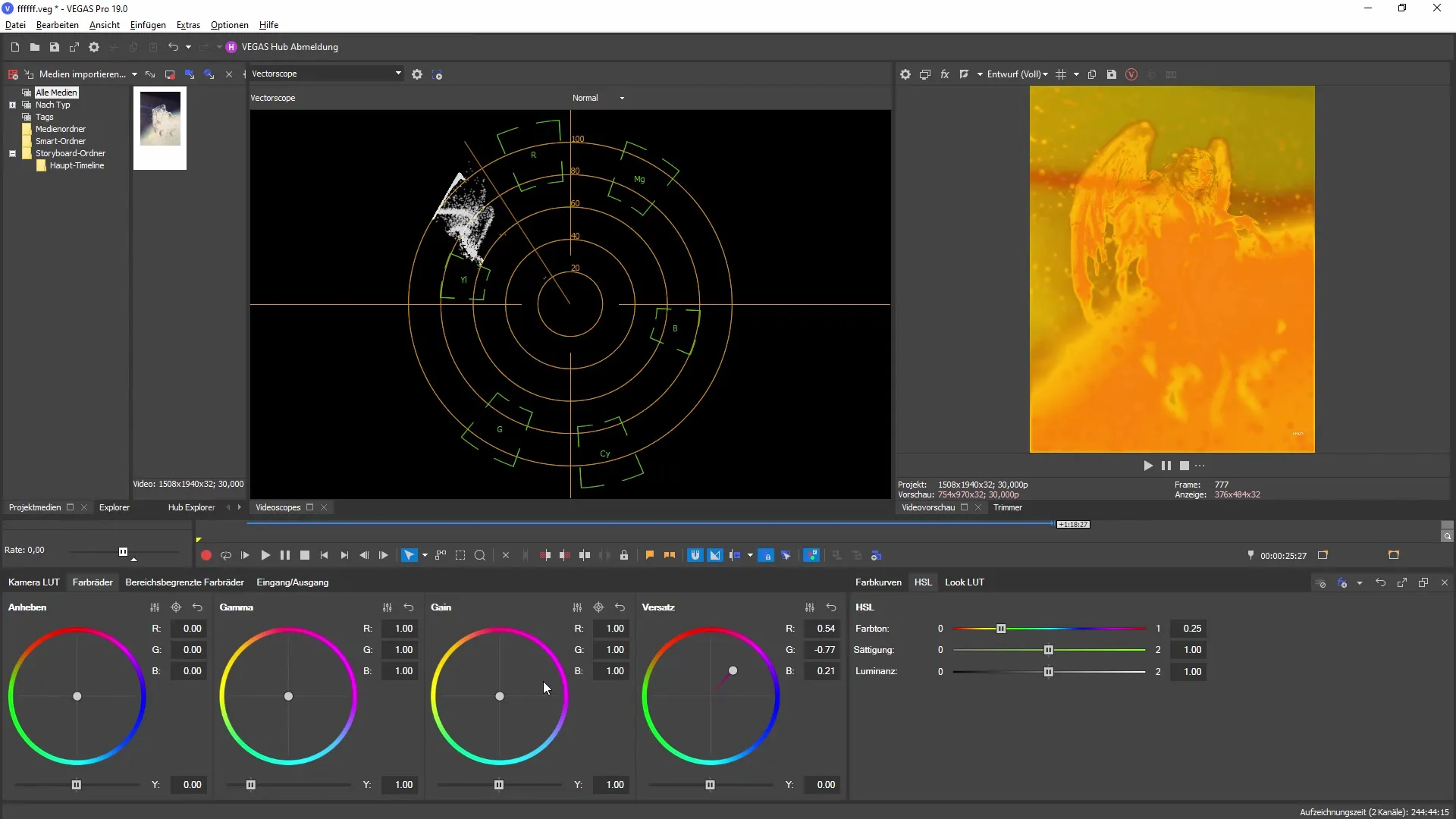The image size is (1456, 819).
Task: Open the undo history dropdown arrow
Action: point(189,47)
